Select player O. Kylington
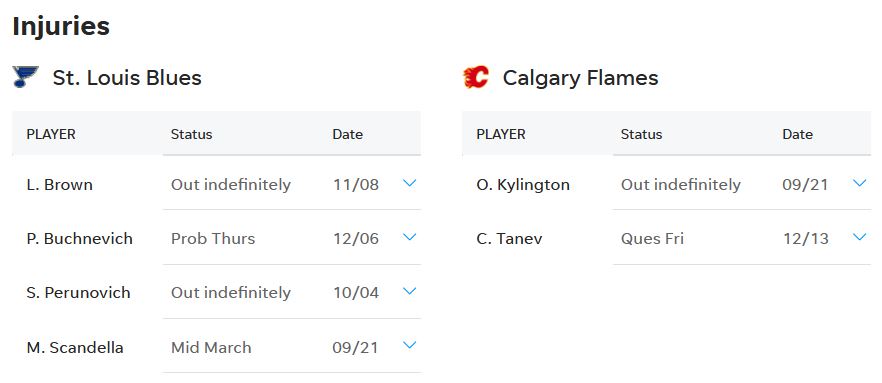The height and width of the screenshot is (383, 882). pyautogui.click(x=523, y=184)
